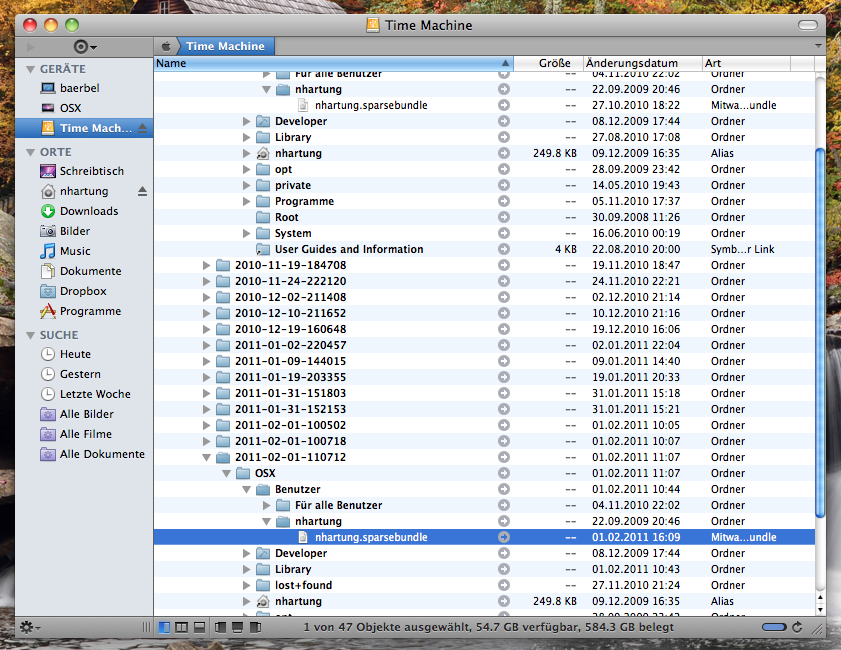Select the Library folder dated 01.02.2011 10:43
The height and width of the screenshot is (650, 841).
[x=484, y=569]
